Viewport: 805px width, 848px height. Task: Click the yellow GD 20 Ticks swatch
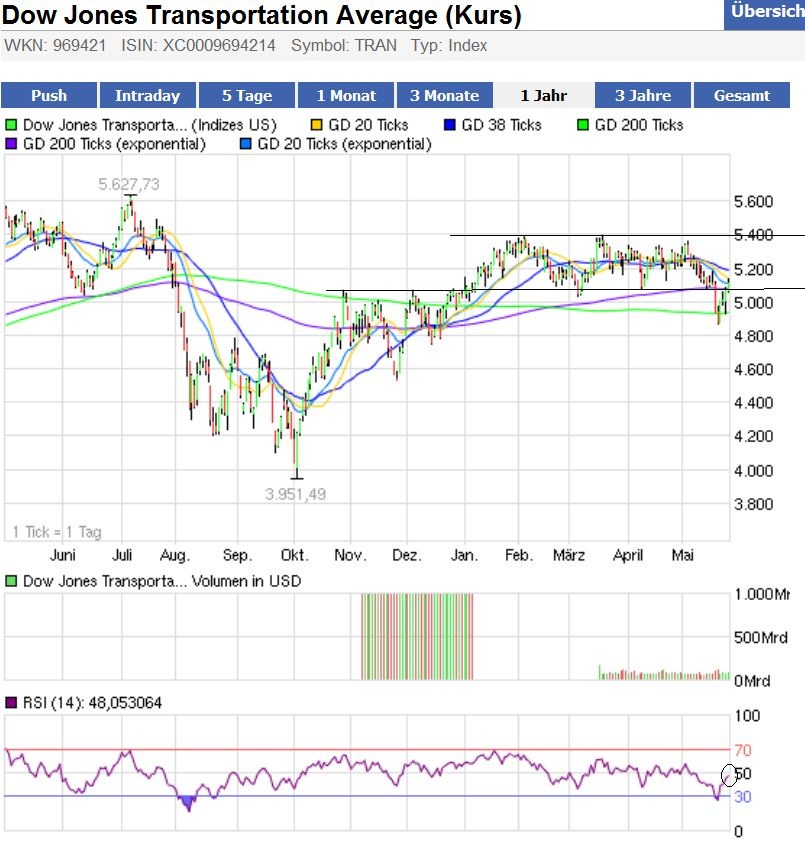tap(316, 125)
